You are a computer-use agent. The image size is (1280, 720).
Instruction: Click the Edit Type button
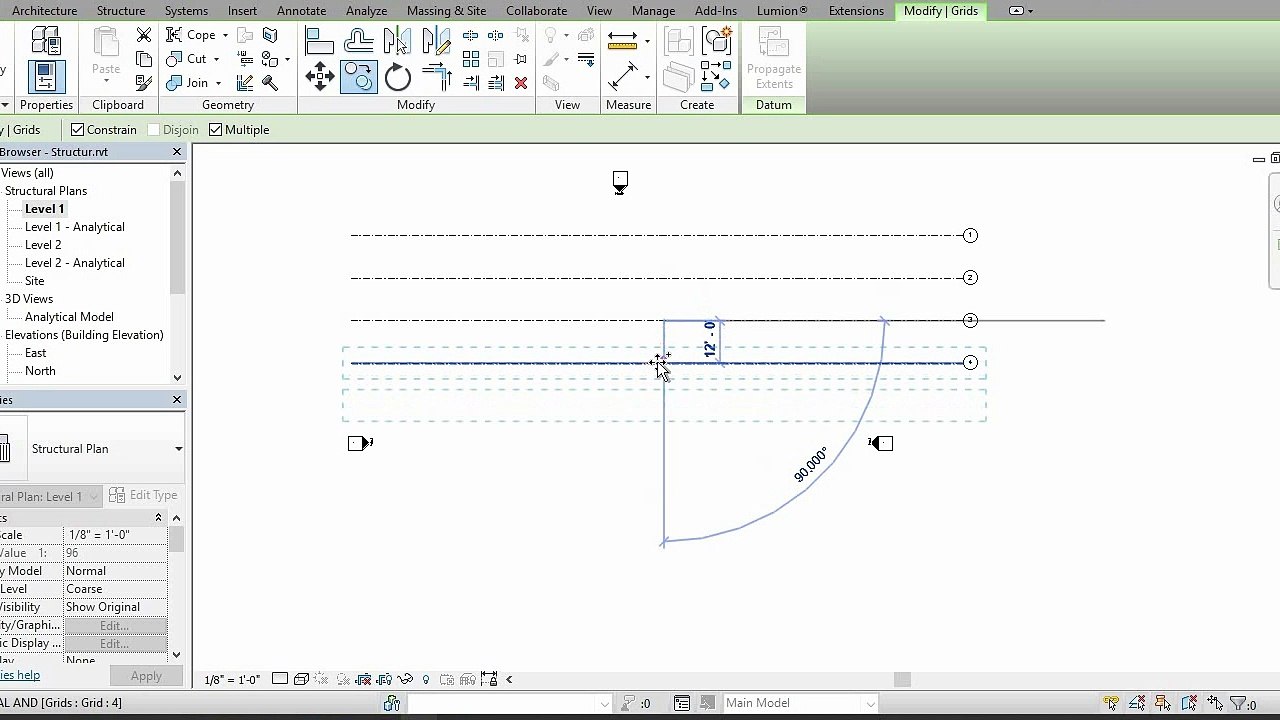(143, 495)
